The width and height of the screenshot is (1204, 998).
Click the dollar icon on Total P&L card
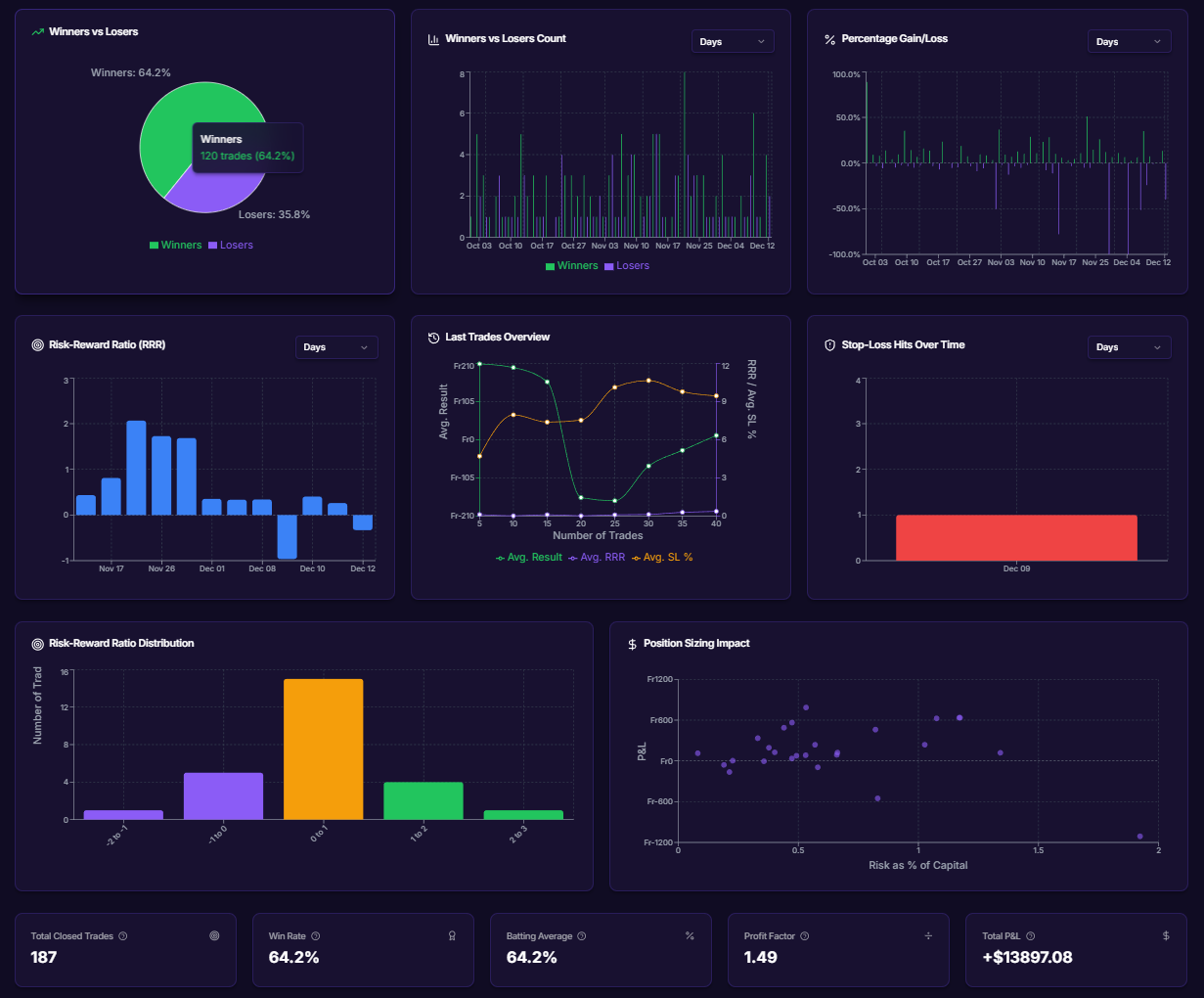(1166, 936)
